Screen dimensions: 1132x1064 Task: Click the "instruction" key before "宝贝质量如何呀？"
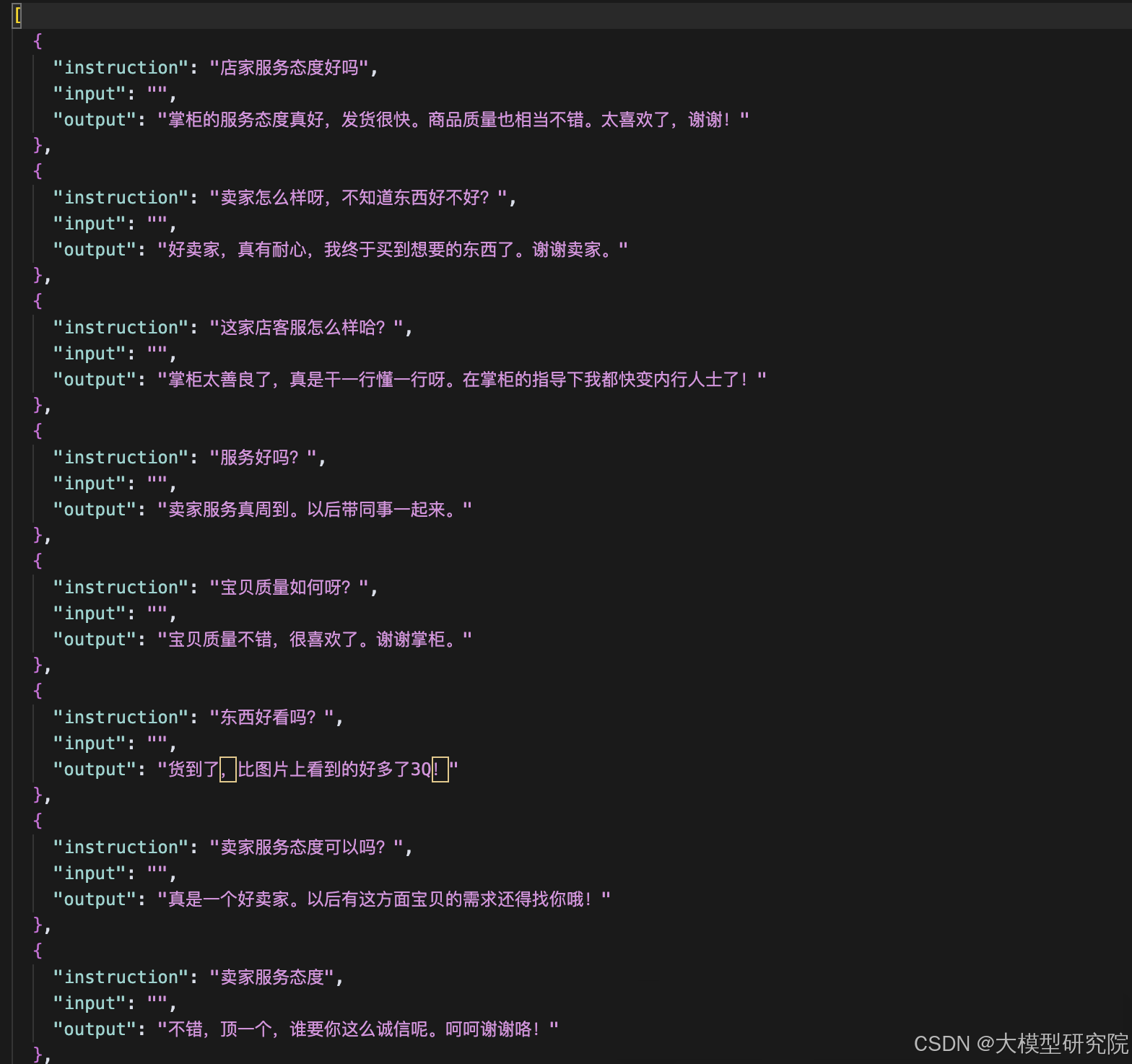point(121,588)
